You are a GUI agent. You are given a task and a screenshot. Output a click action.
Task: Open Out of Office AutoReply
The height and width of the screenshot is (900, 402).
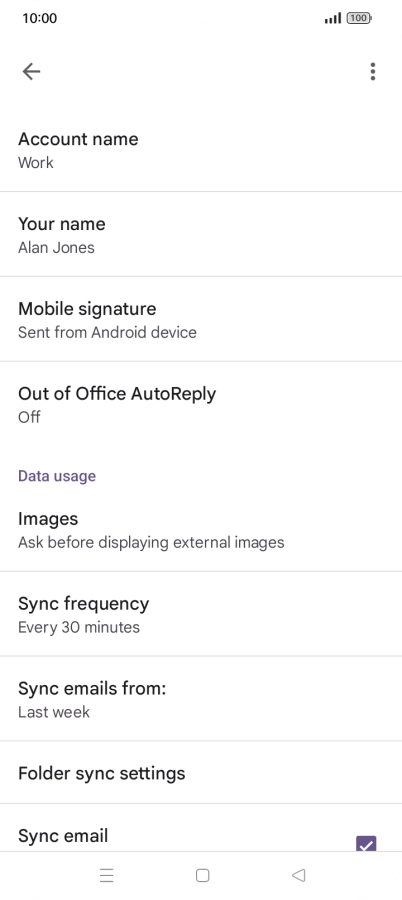[x=201, y=404]
